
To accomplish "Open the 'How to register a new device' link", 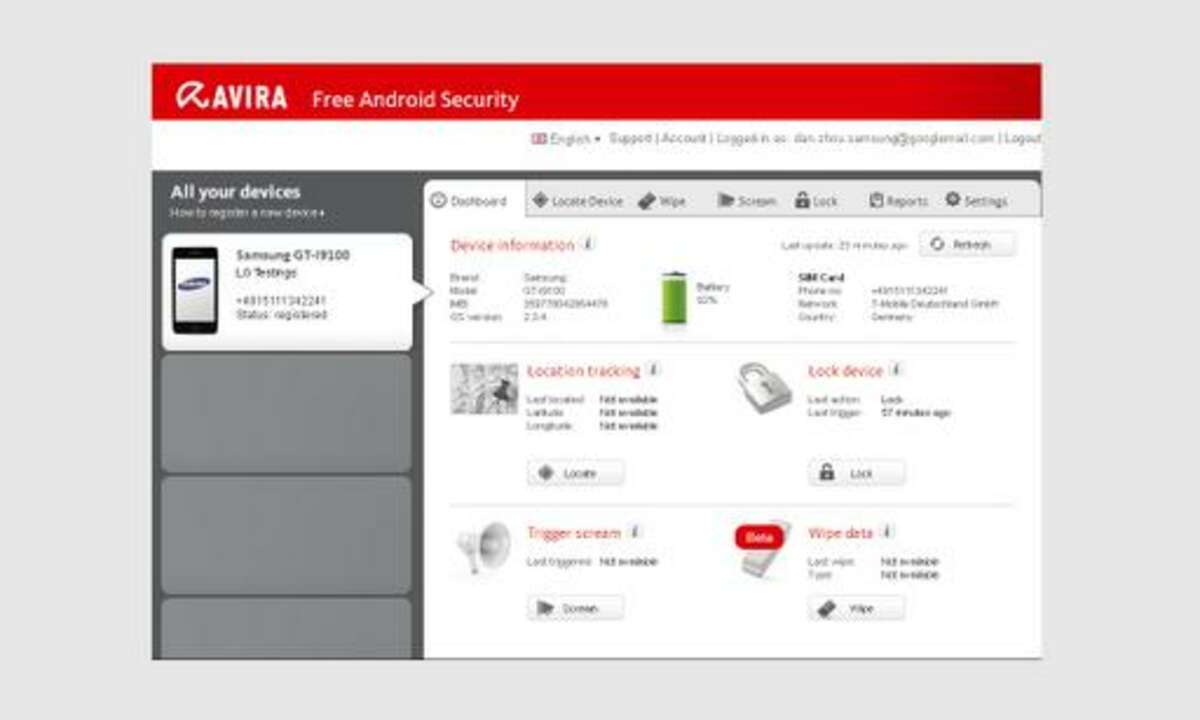I will tap(246, 213).
